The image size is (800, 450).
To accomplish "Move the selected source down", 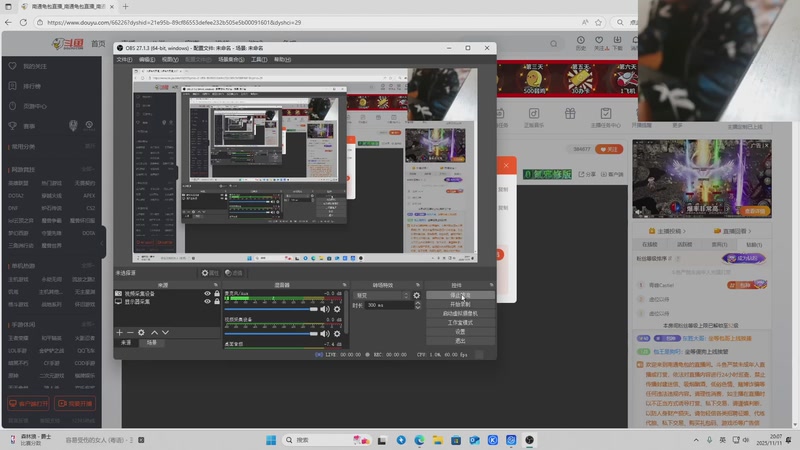I will (165, 332).
